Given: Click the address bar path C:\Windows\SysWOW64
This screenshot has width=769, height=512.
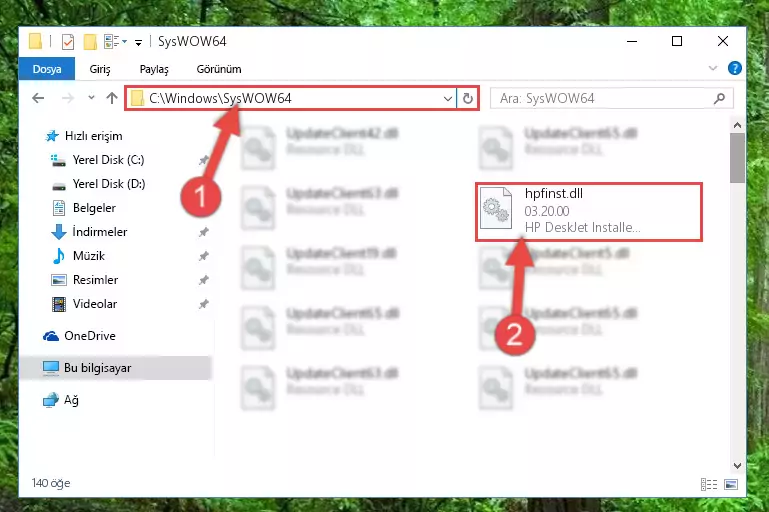Looking at the screenshot, I should [220, 98].
